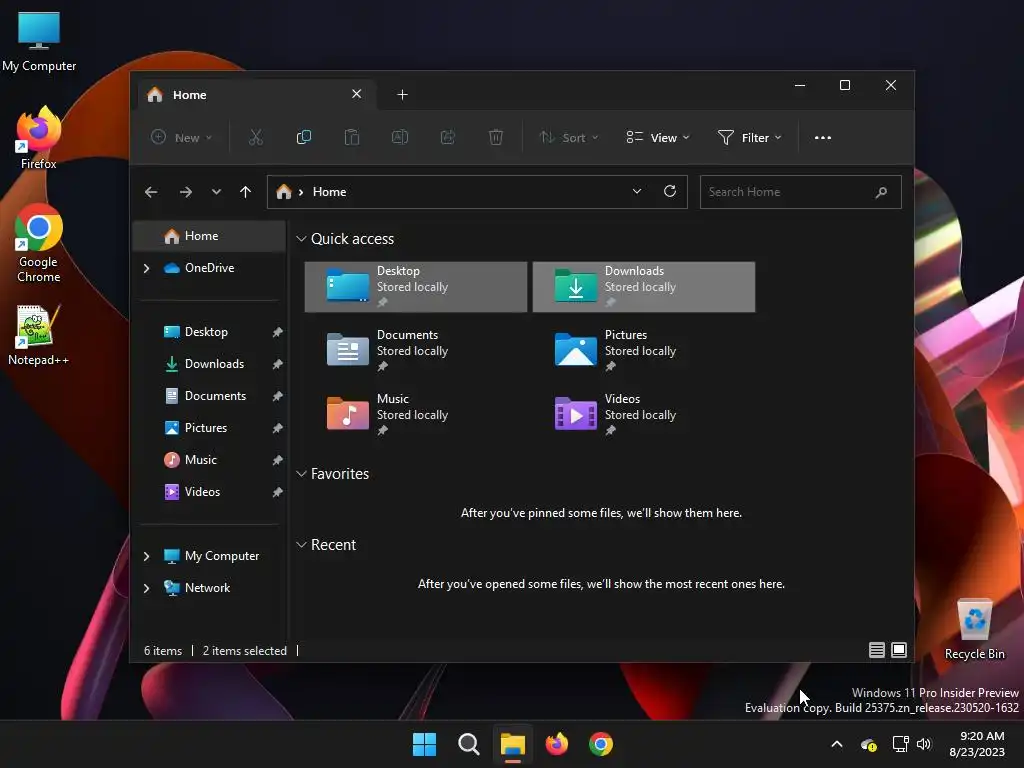This screenshot has height=768, width=1024.
Task: Select Documents folder in Quick access
Action: pyautogui.click(x=416, y=351)
